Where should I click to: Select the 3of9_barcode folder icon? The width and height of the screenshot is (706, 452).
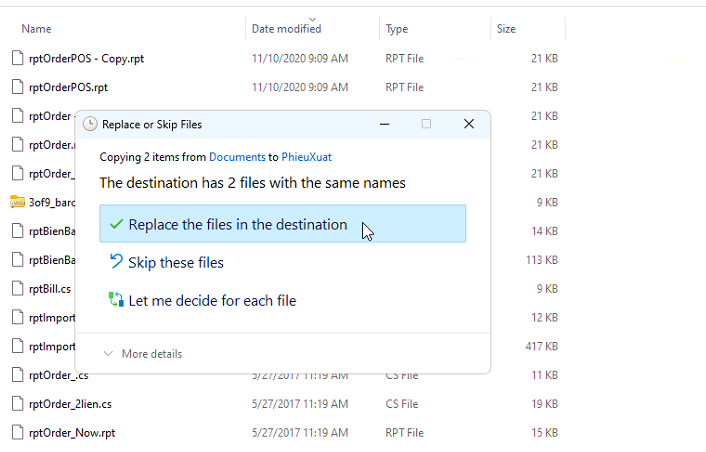coord(16,202)
